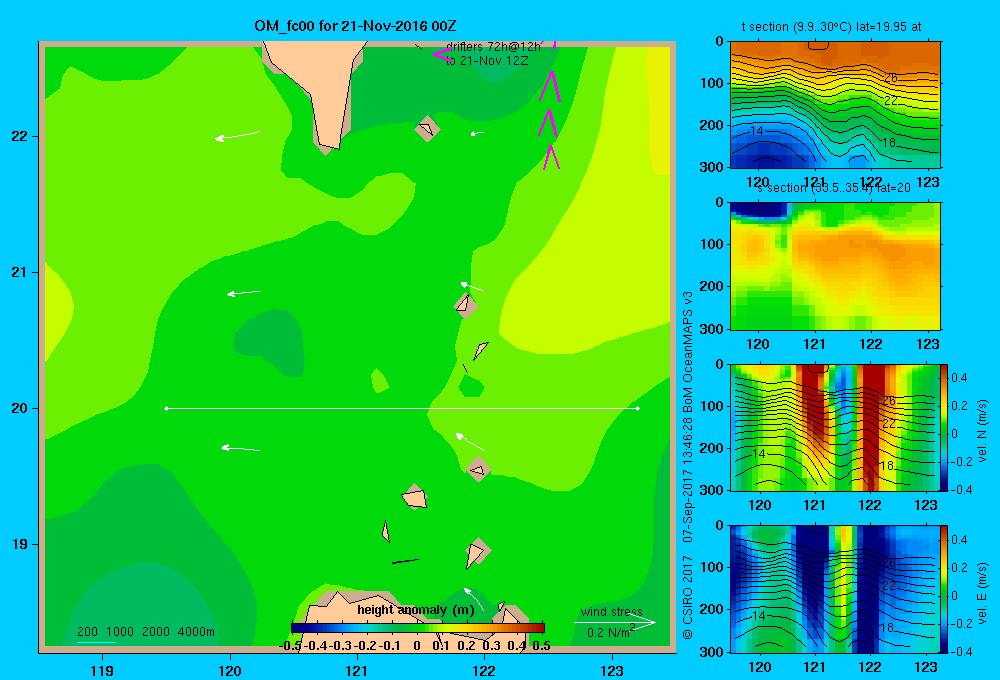Image resolution: width=1000 pixels, height=680 pixels.
Task: Pick the white wind arrow near 19.8N 122E
Action: [x=469, y=441]
